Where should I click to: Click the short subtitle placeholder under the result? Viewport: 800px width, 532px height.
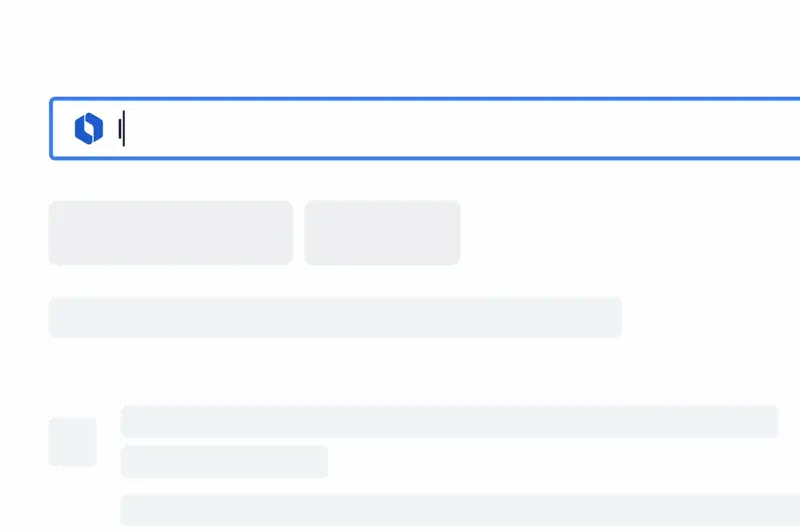[224, 462]
